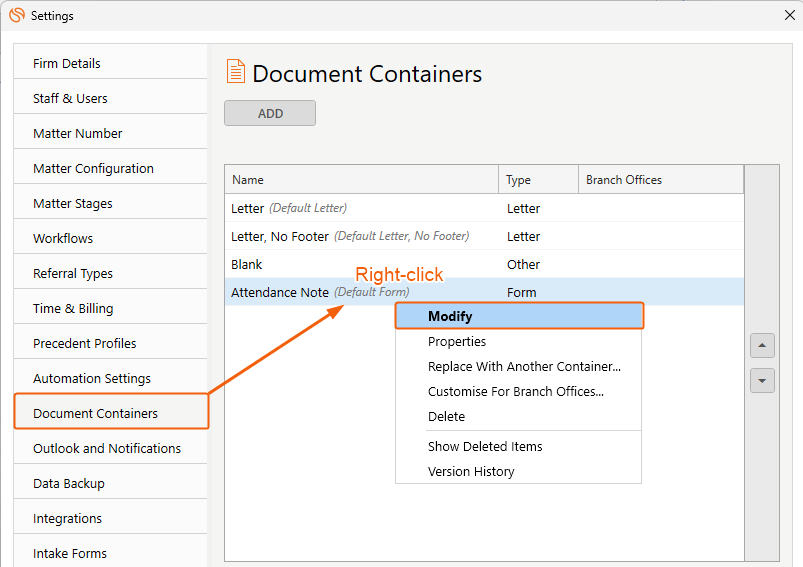Sort list by Name column header
803x567 pixels.
click(x=360, y=180)
